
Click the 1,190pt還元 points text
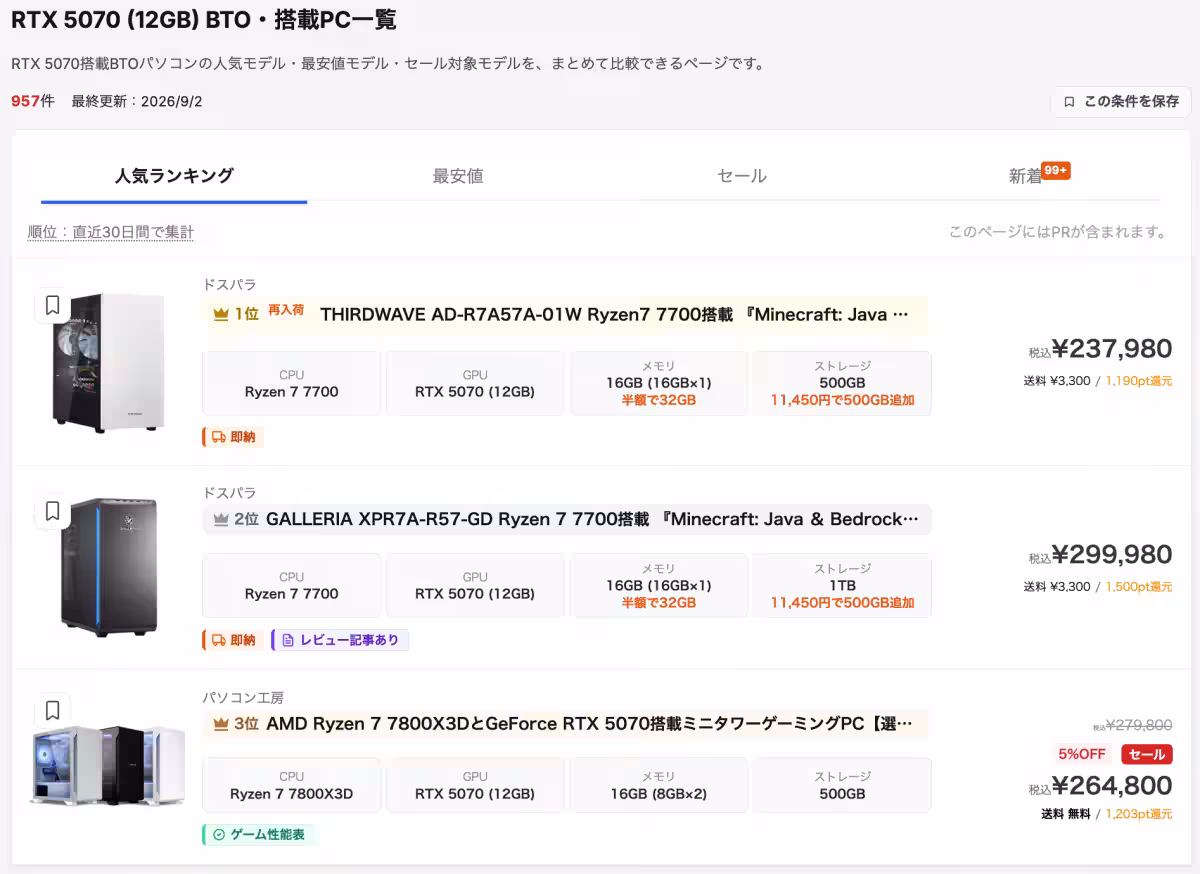1139,381
